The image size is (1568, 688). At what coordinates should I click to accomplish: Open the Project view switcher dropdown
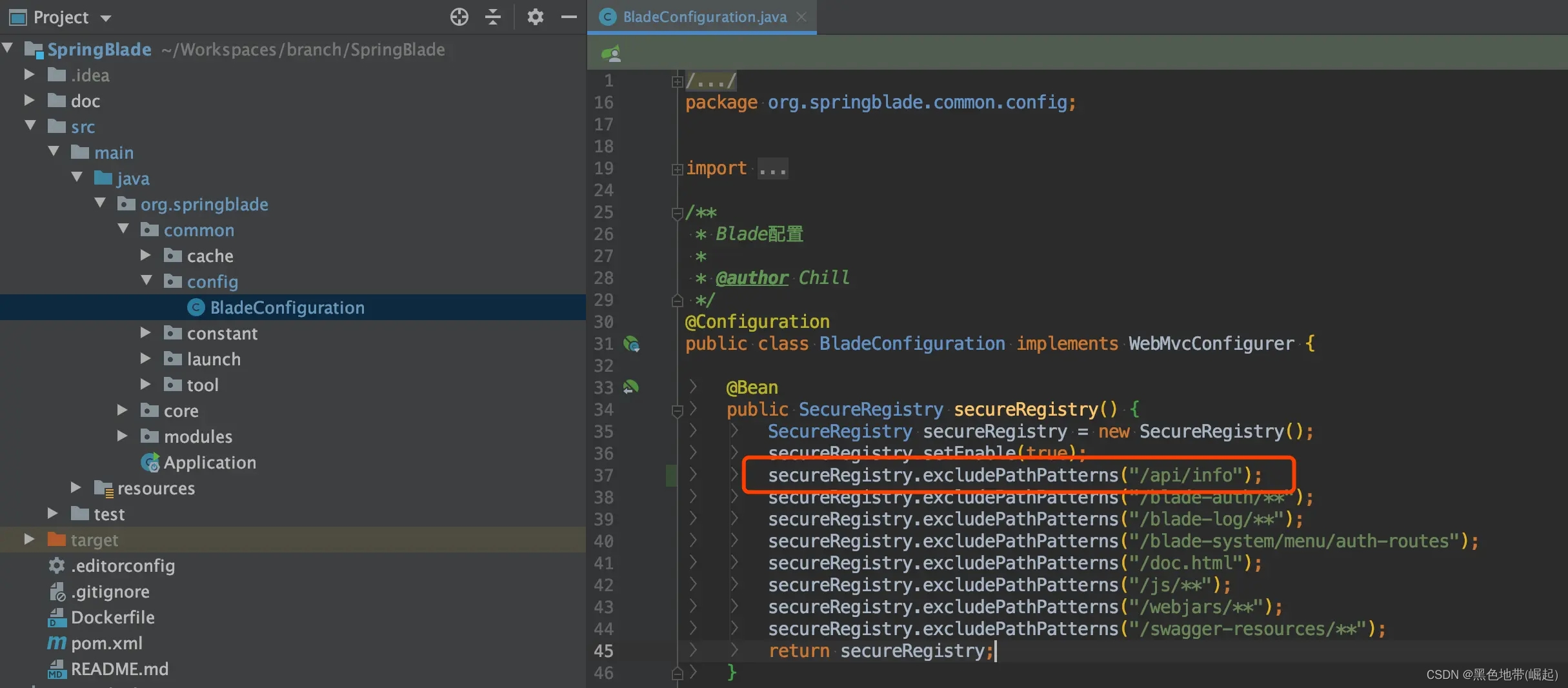point(107,17)
